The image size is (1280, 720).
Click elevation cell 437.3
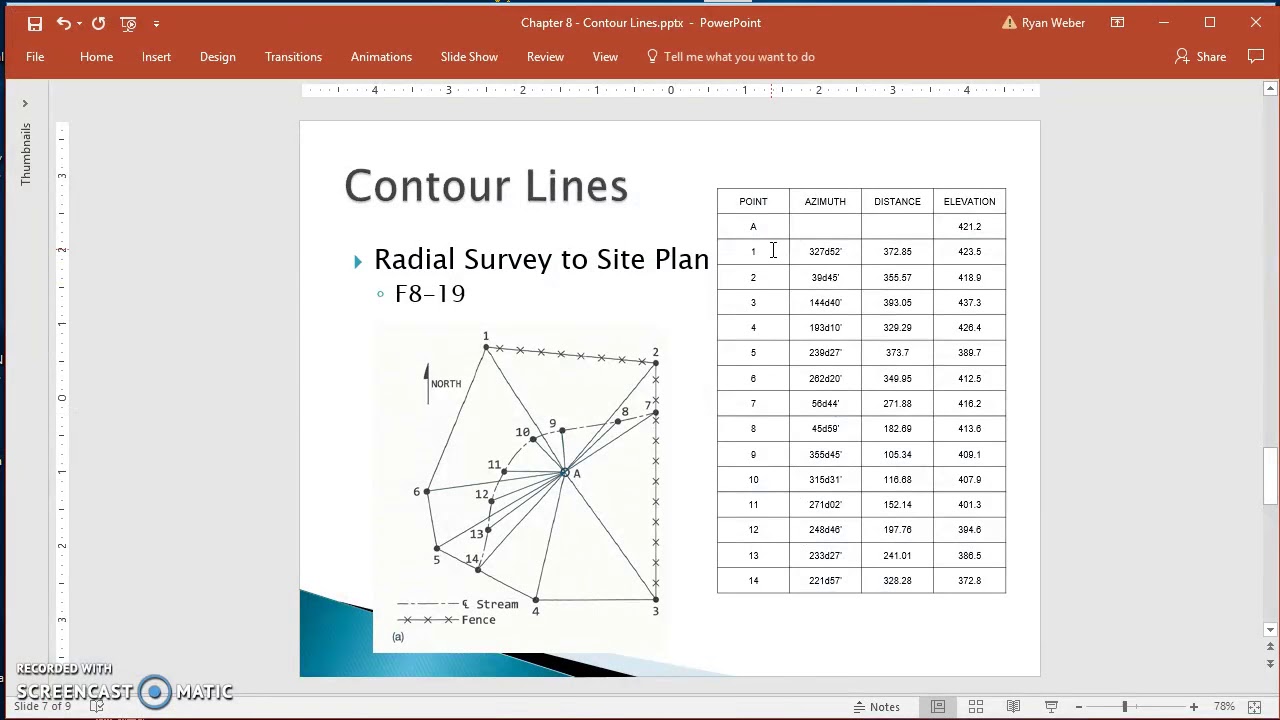click(969, 302)
